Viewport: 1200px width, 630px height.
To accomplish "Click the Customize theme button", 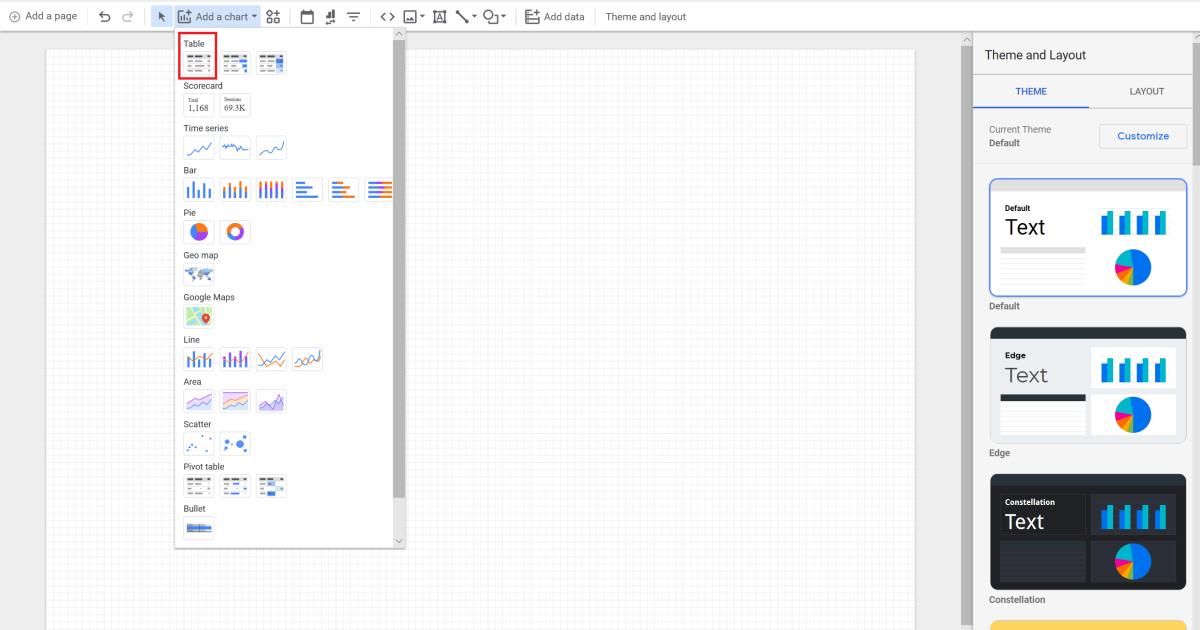I will click(x=1143, y=136).
